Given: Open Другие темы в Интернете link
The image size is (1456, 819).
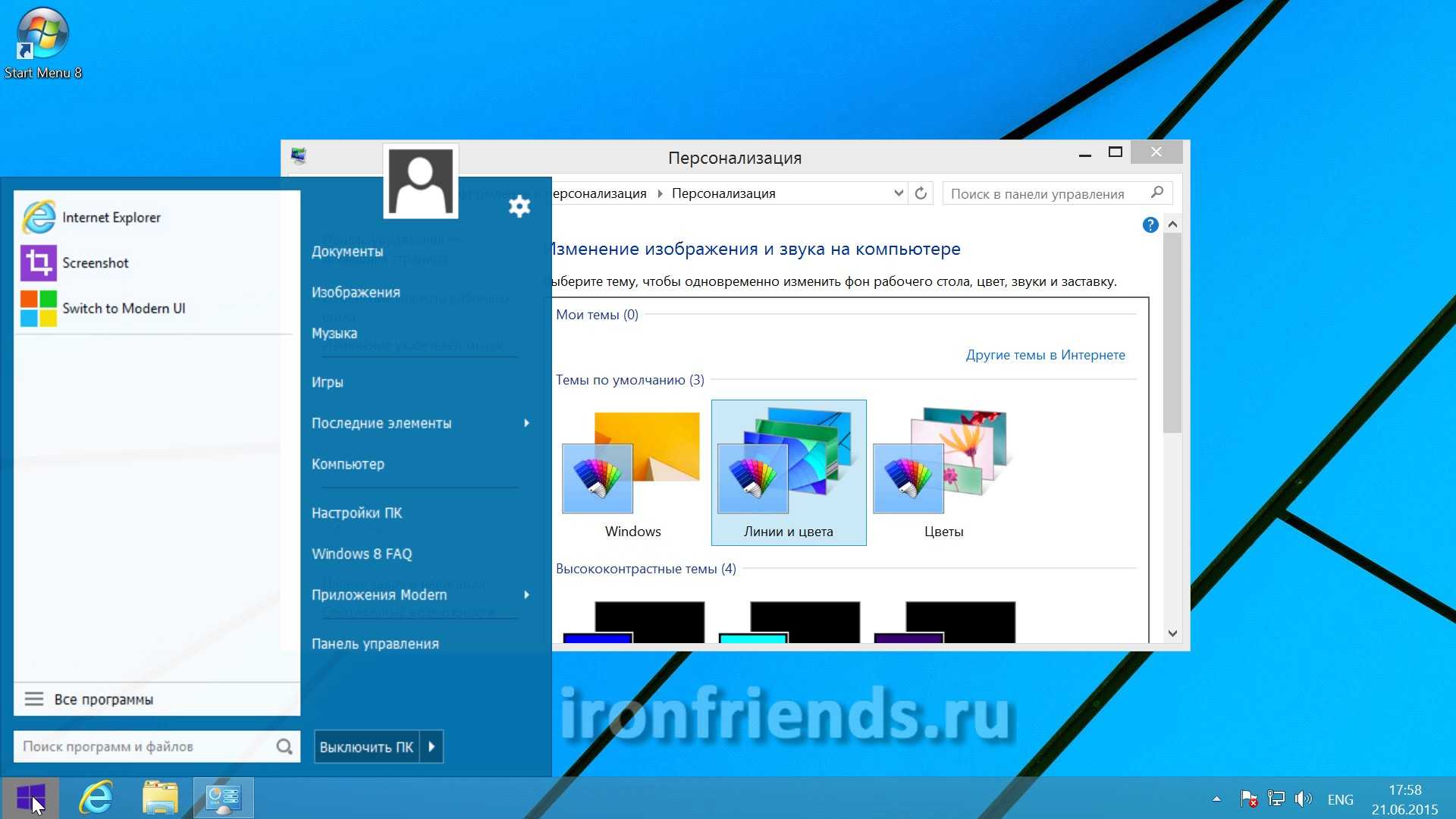Looking at the screenshot, I should pos(1045,355).
